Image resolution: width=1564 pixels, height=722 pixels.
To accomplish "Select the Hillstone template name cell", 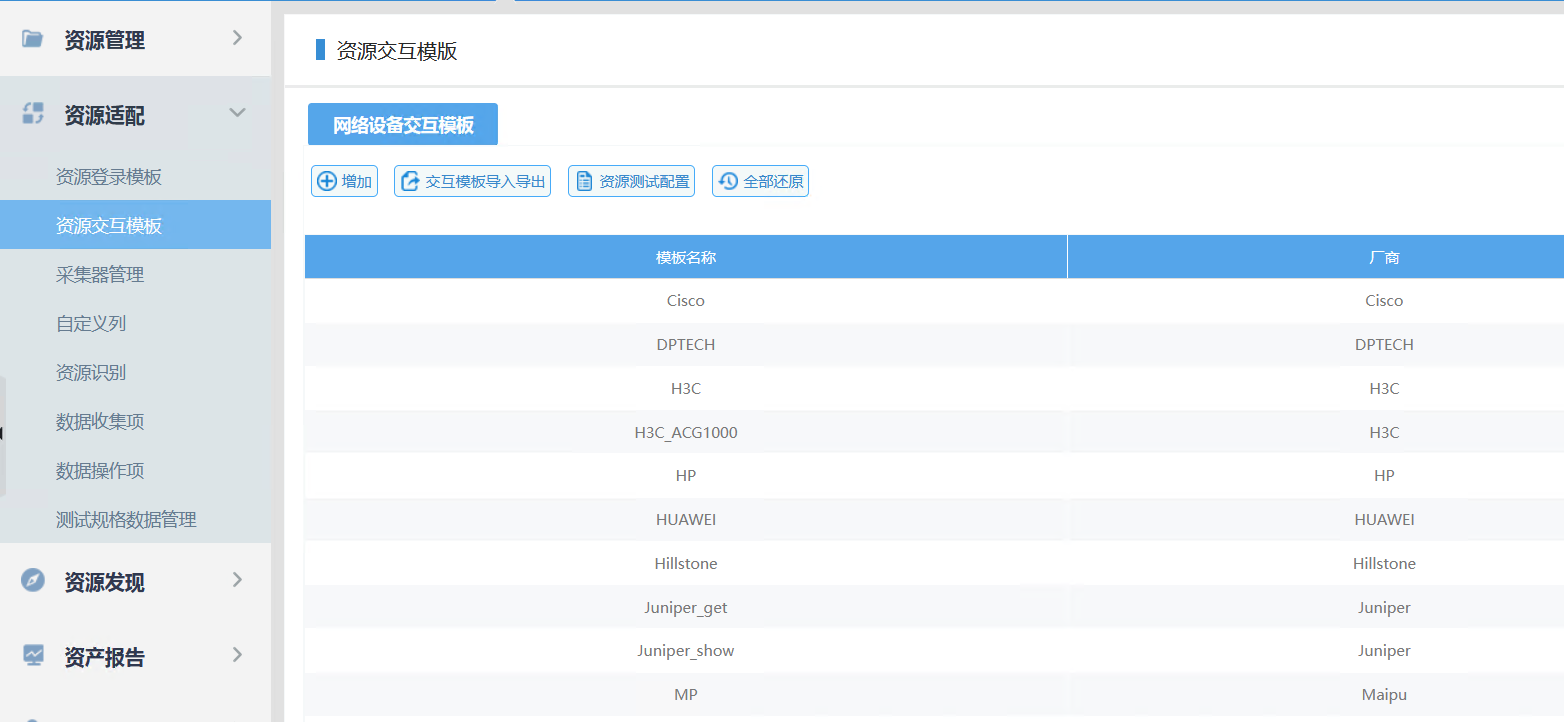I will click(686, 564).
